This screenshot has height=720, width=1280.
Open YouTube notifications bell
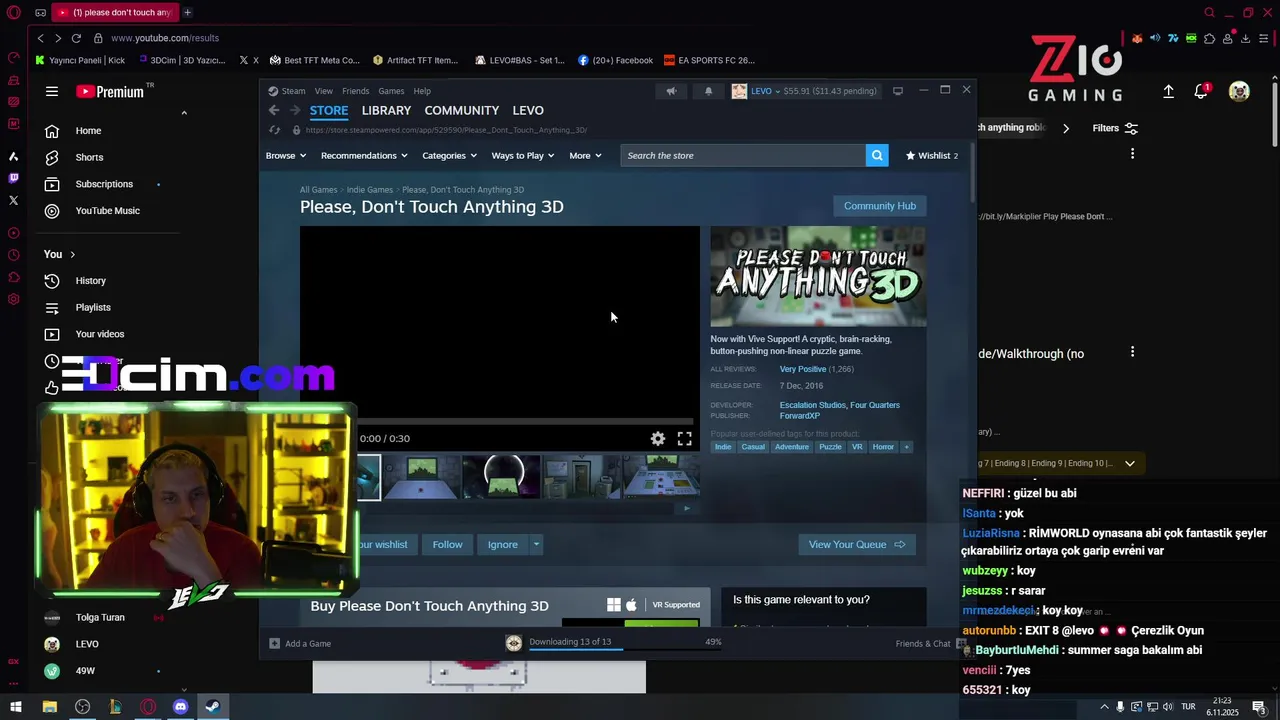click(x=1202, y=91)
